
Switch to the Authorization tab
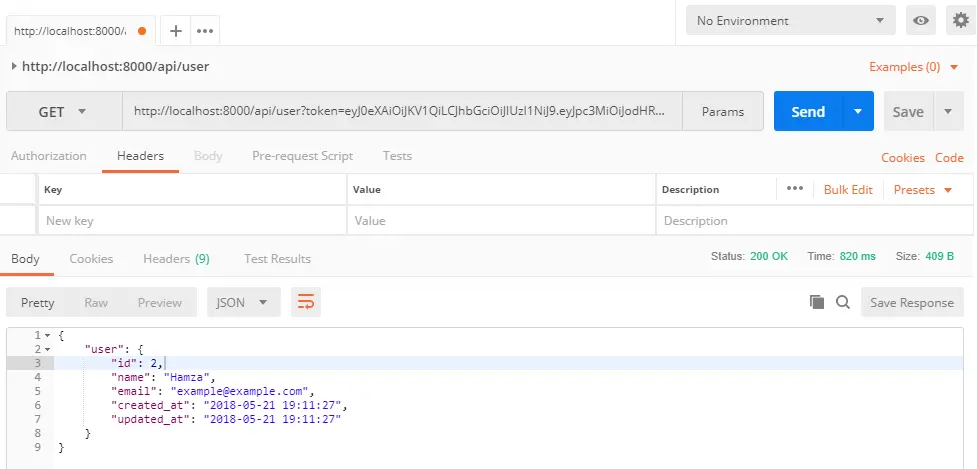coord(48,156)
